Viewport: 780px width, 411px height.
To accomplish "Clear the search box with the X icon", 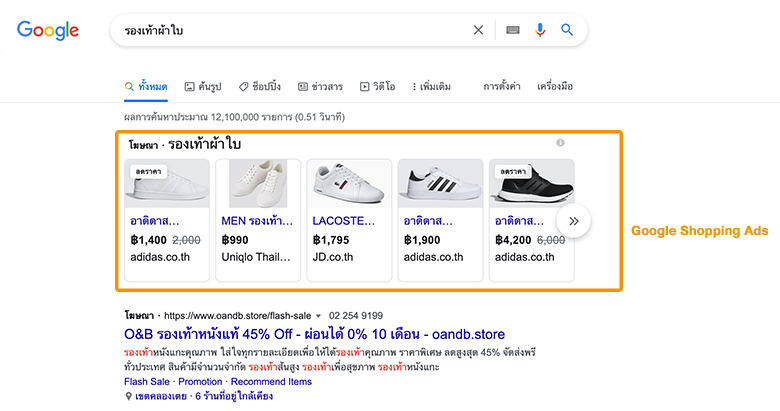I will click(x=478, y=30).
